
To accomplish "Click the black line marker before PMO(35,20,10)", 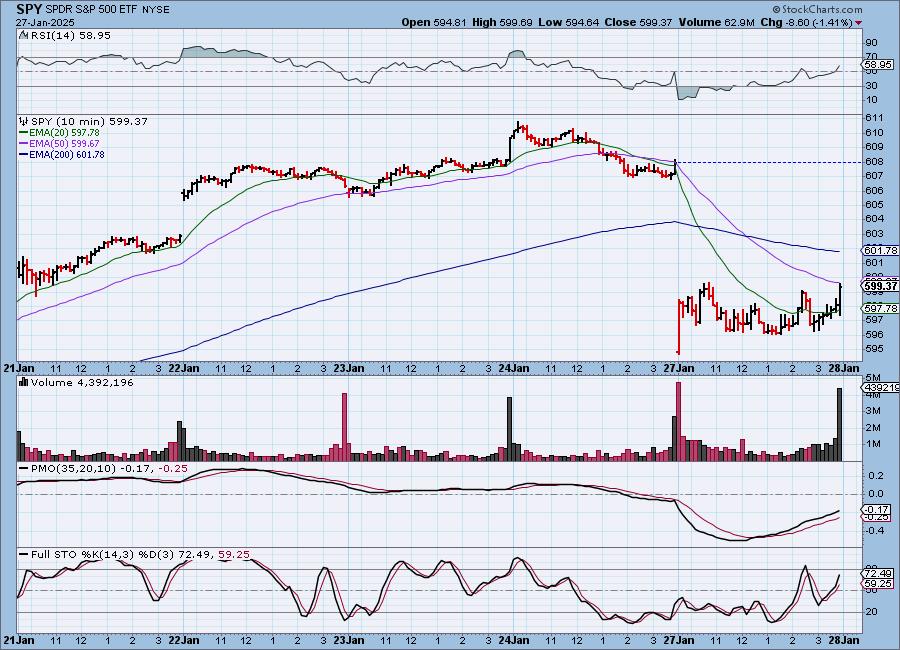I will 24,469.
